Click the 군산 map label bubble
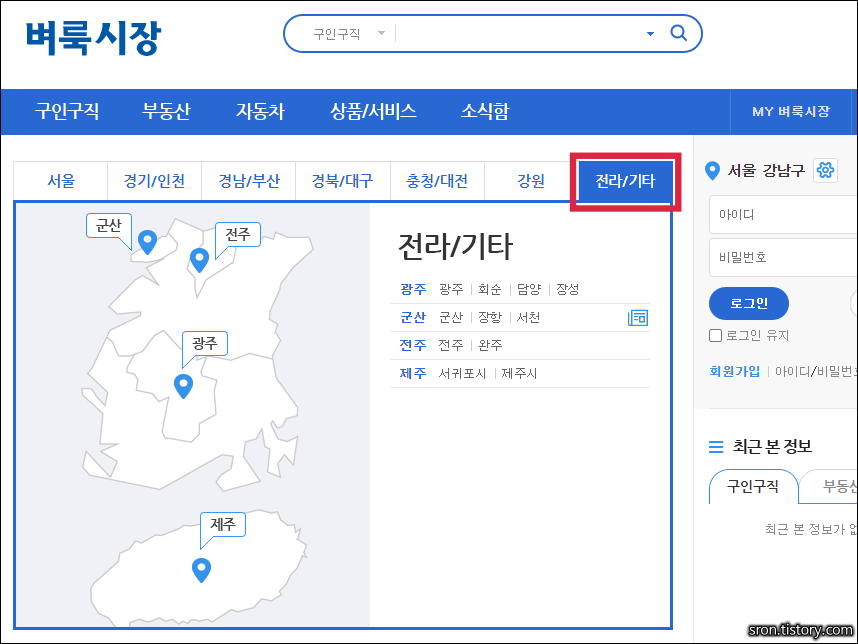 108,225
